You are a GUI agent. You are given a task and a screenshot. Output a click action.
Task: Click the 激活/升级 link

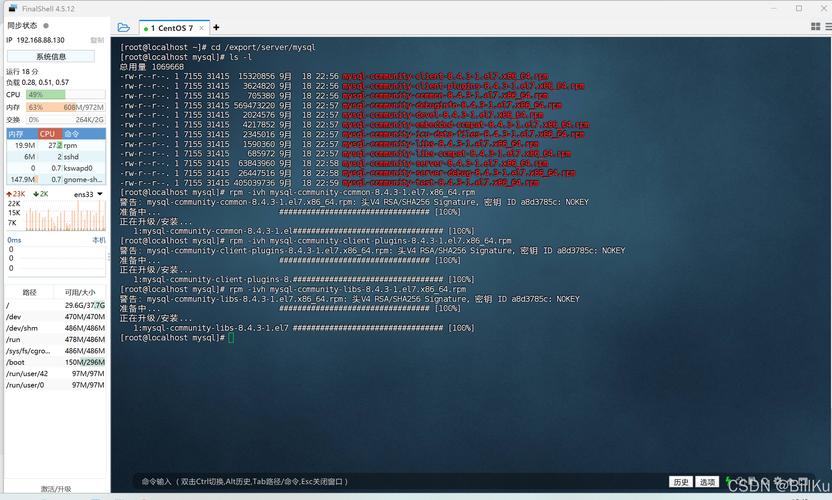pos(55,489)
